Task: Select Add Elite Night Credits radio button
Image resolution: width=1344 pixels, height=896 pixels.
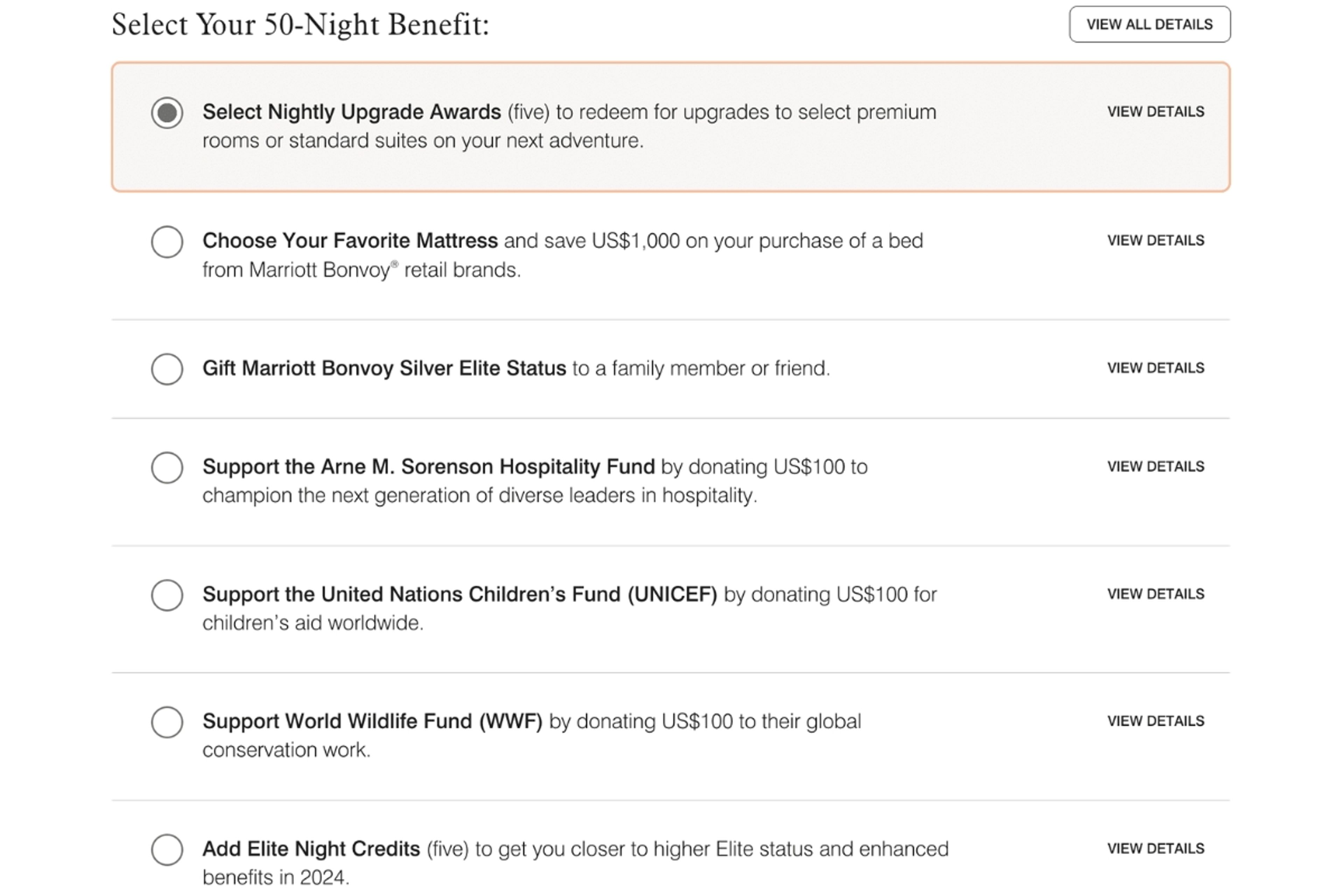Action: (x=167, y=850)
